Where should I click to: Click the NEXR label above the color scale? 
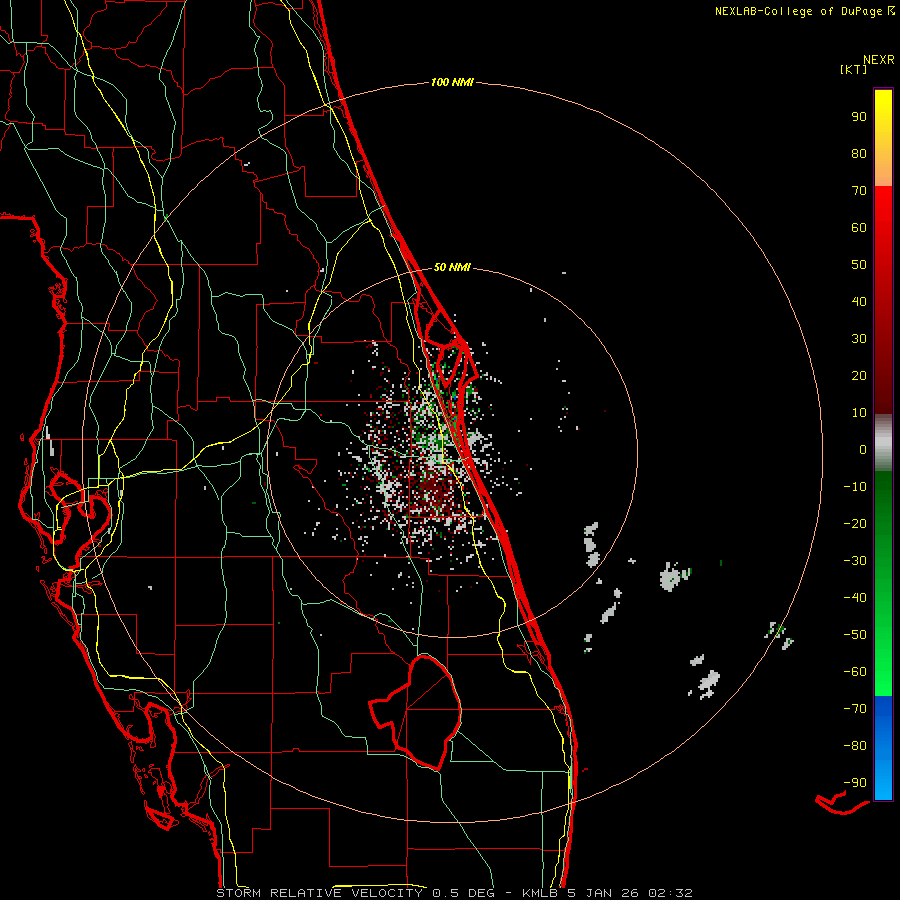pos(879,60)
